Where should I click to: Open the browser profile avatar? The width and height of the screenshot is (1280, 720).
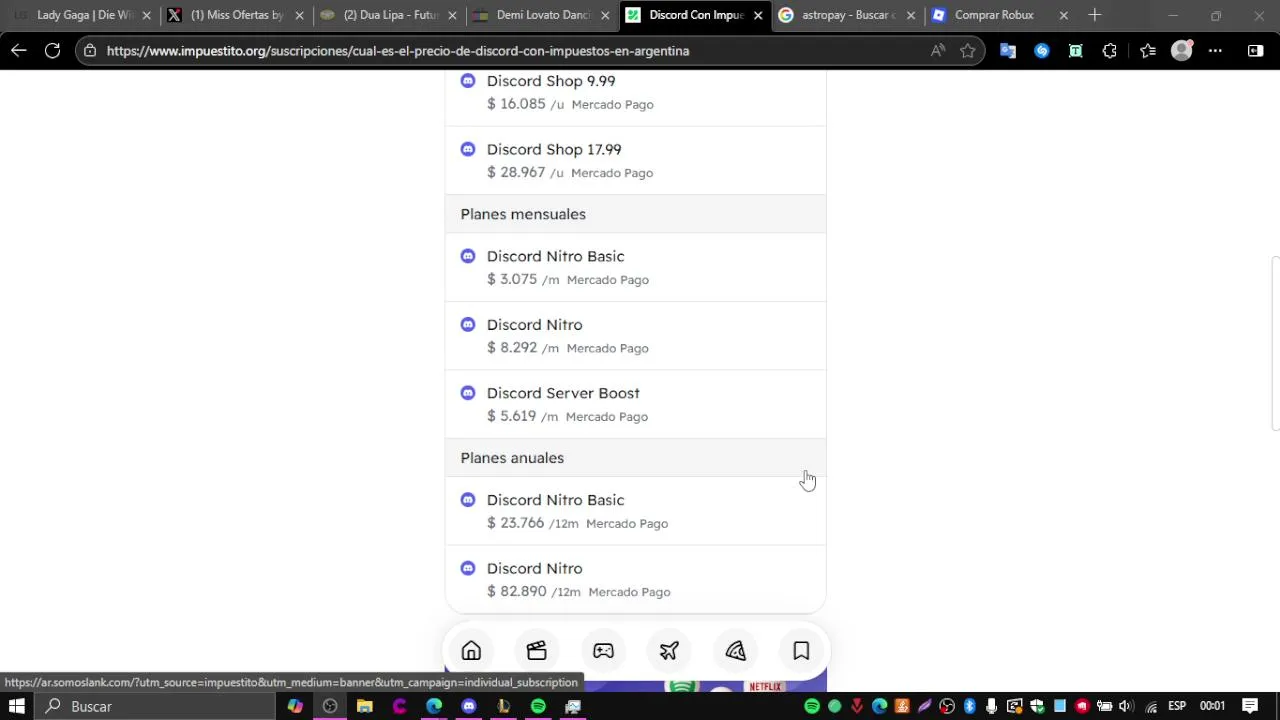1182,51
